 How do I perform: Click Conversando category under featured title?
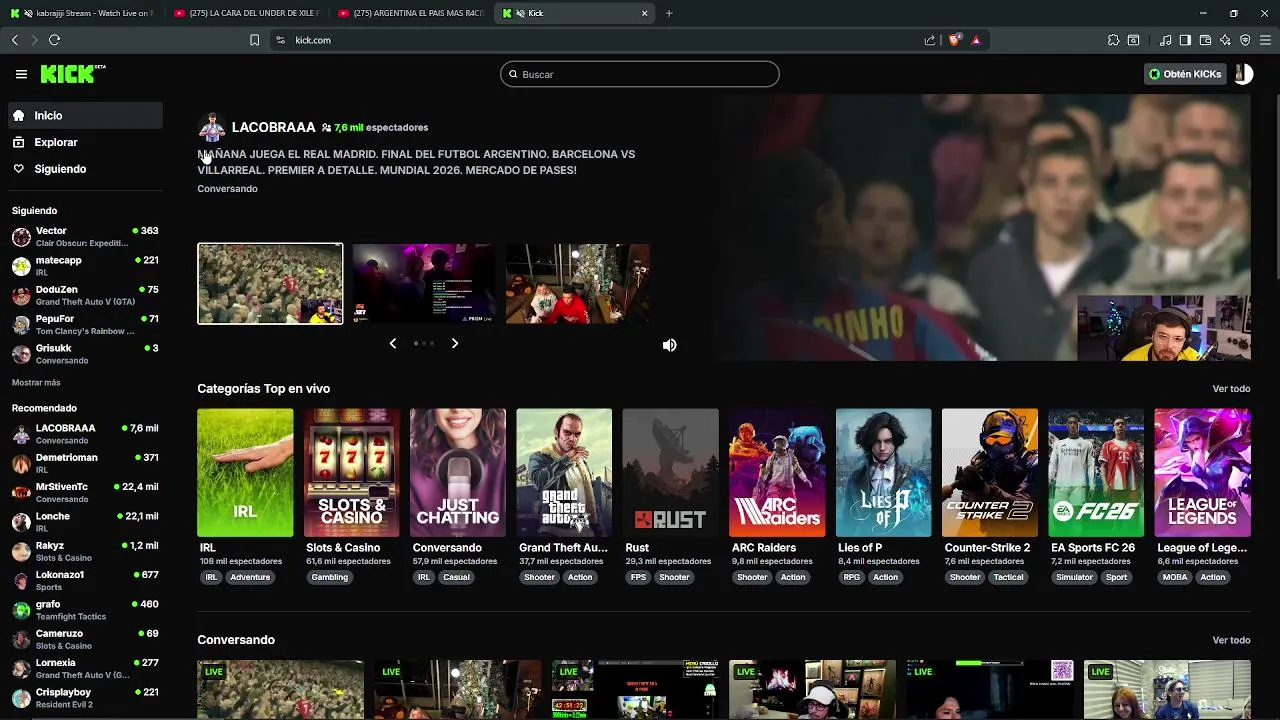(x=227, y=189)
